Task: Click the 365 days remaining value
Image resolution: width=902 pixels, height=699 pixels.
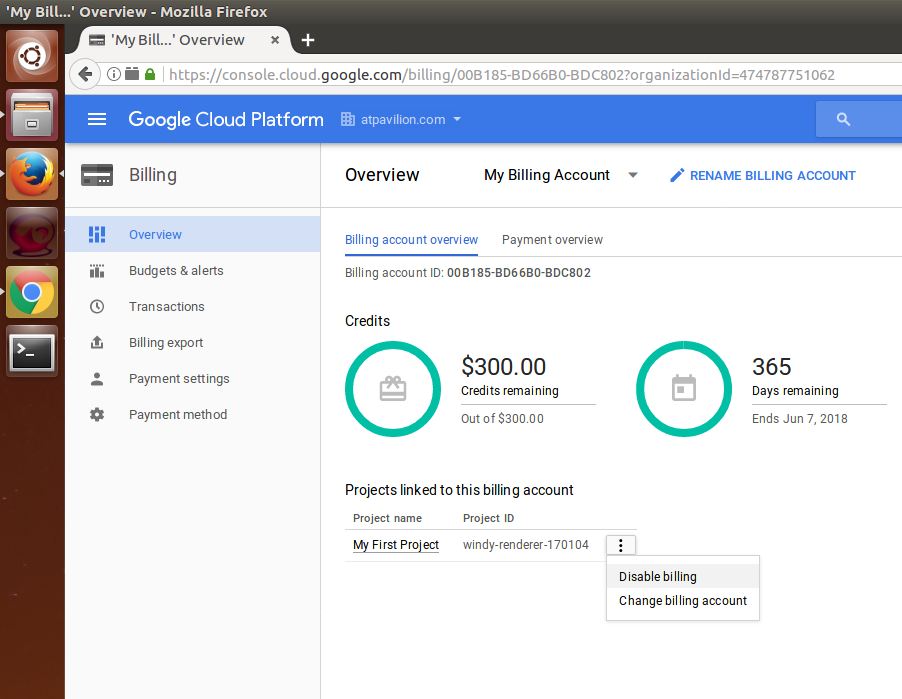Action: click(x=771, y=366)
